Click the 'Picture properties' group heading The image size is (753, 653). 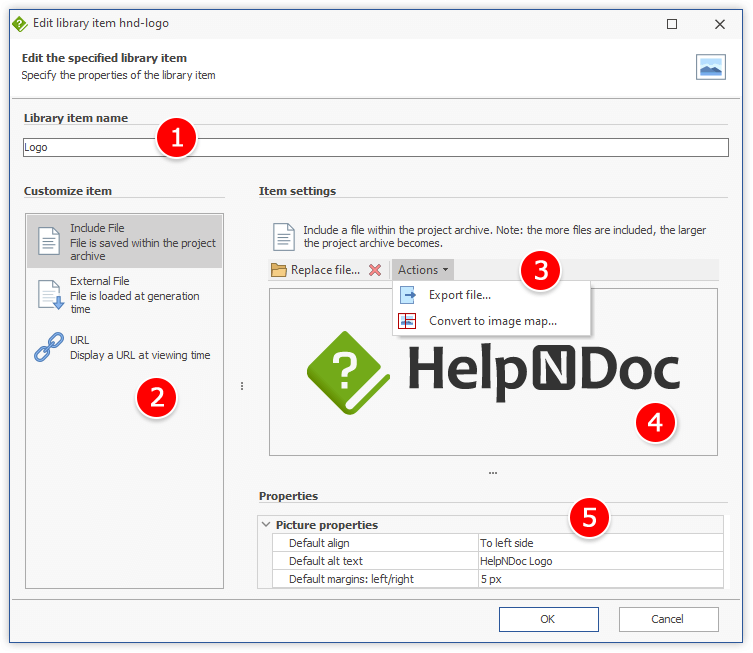point(327,525)
